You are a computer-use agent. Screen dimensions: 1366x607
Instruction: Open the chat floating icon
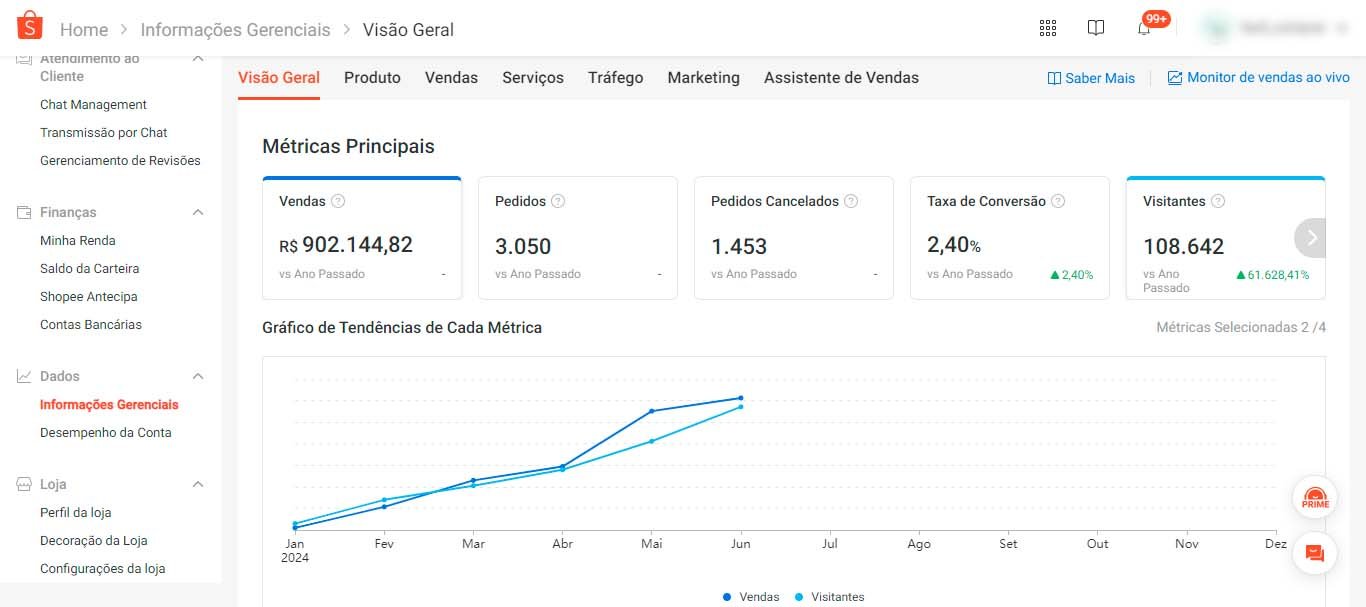pyautogui.click(x=1314, y=553)
